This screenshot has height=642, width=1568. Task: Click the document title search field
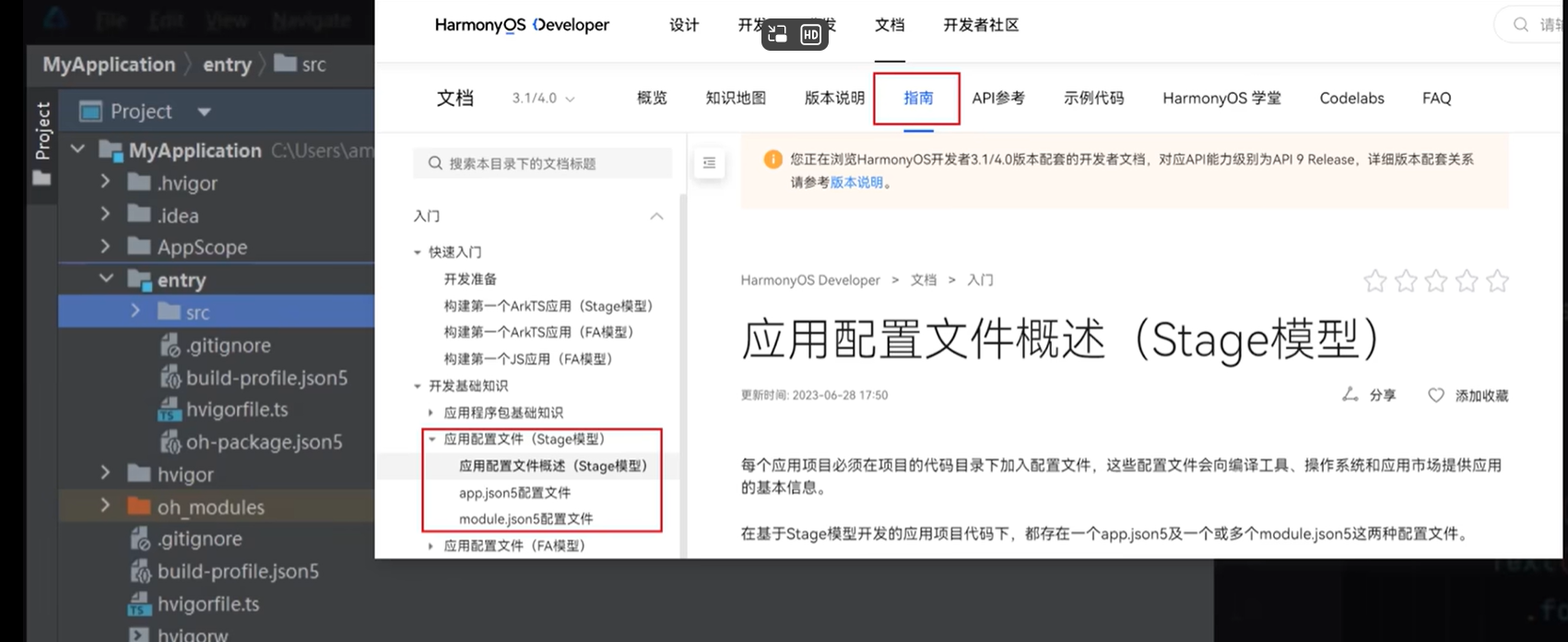[544, 163]
